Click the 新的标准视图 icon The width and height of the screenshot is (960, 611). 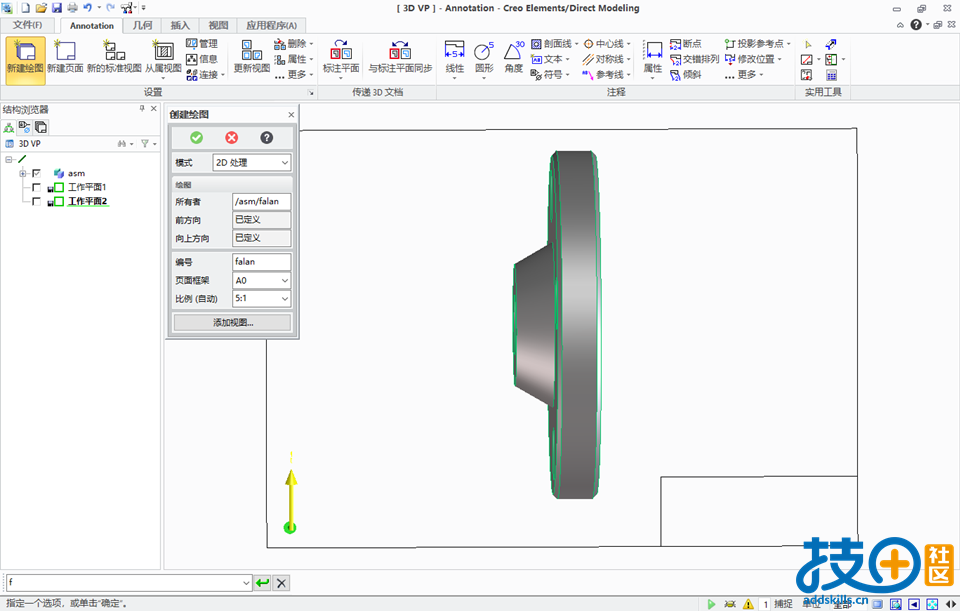(114, 56)
